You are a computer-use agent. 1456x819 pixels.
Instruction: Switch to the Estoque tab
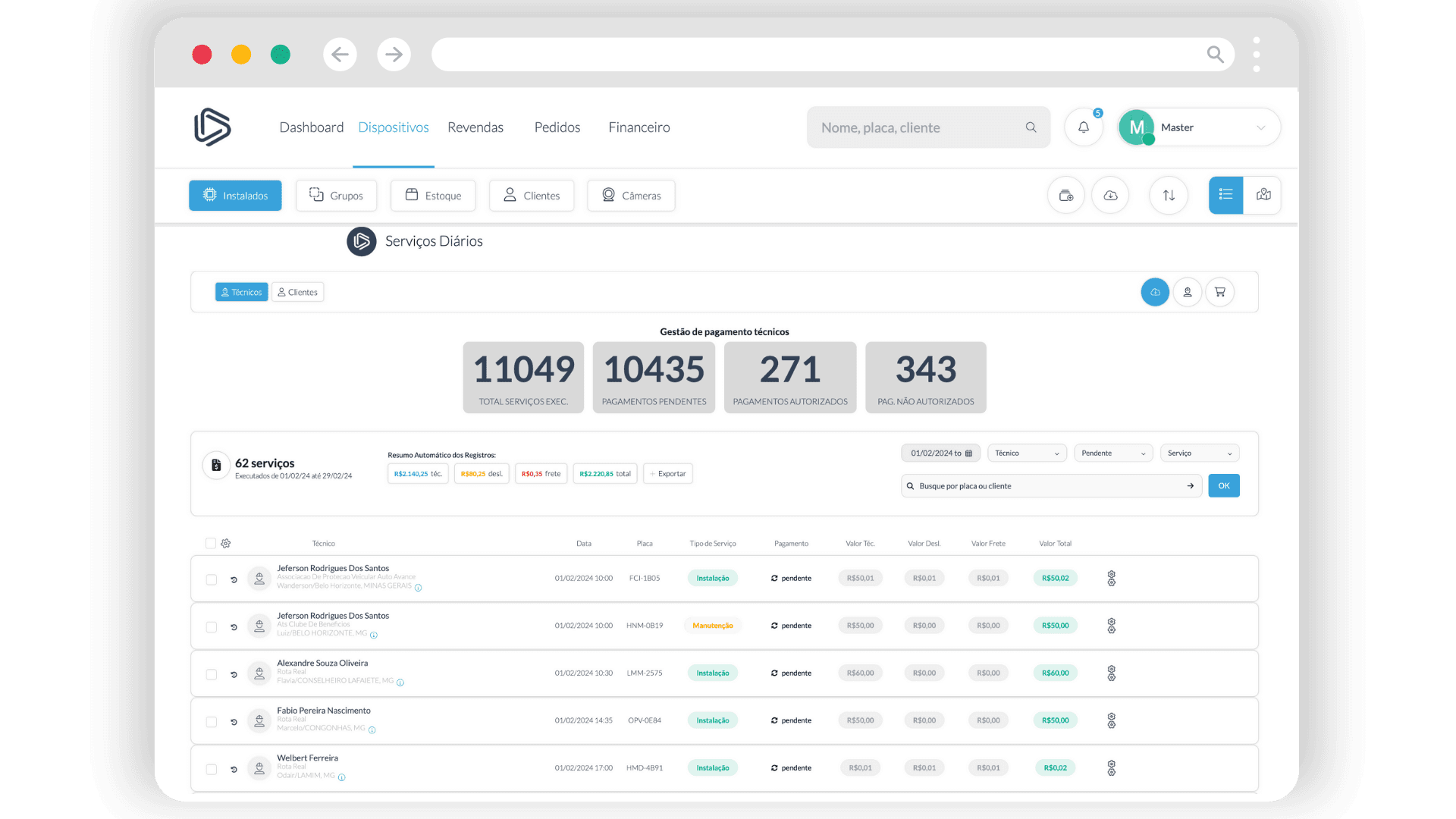click(x=433, y=196)
